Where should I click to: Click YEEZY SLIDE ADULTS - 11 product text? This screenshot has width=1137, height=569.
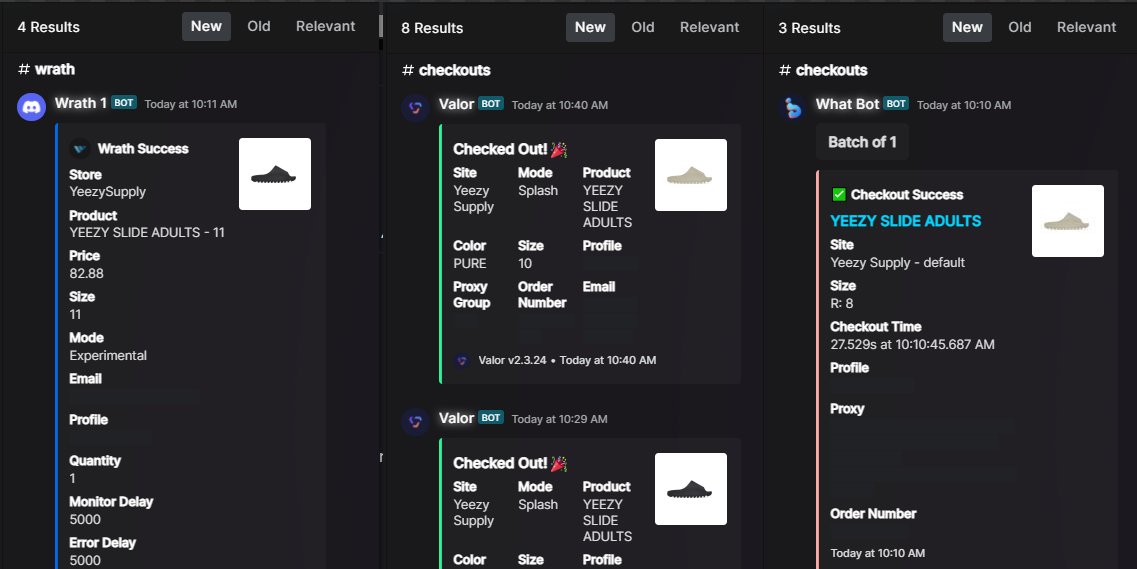[x=147, y=233]
